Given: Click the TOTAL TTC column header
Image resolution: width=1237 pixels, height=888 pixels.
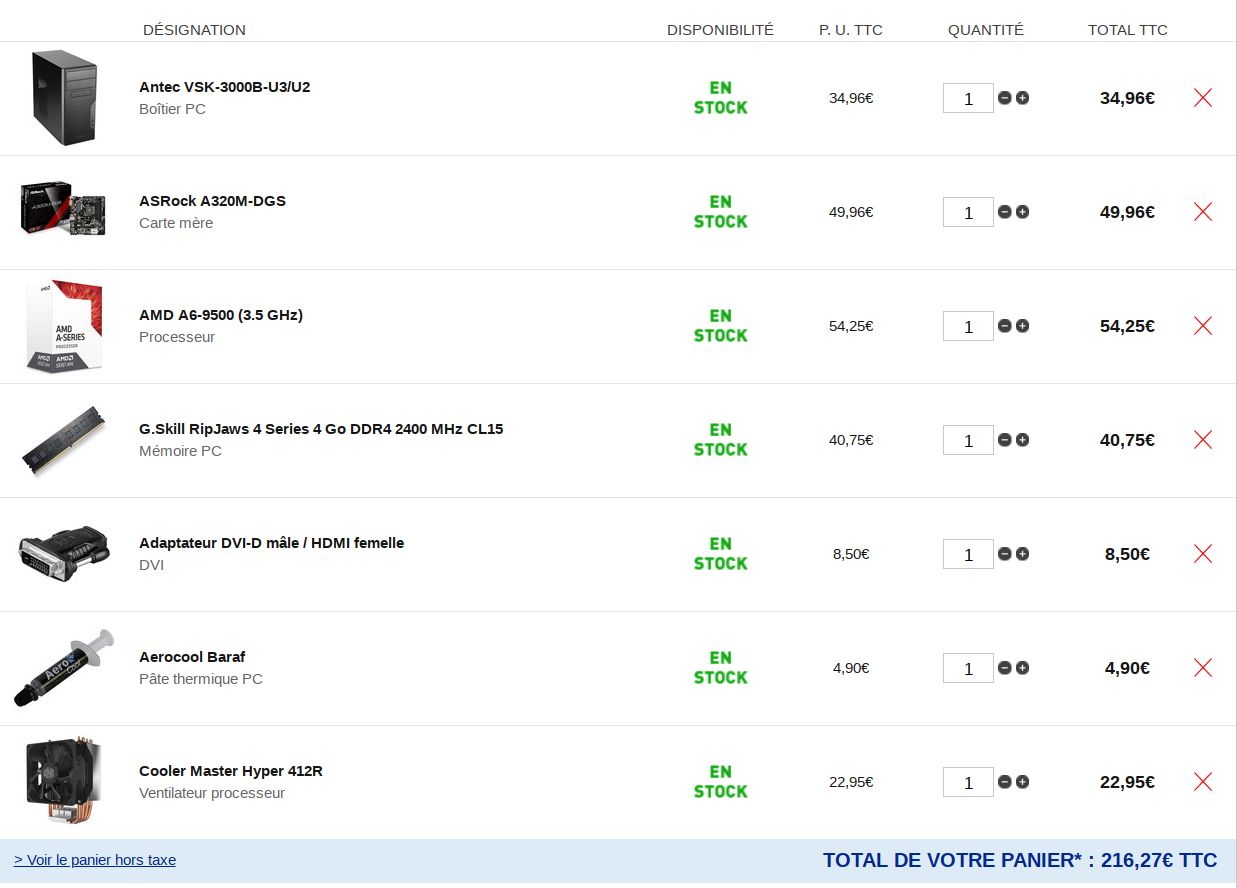Looking at the screenshot, I should [x=1128, y=30].
